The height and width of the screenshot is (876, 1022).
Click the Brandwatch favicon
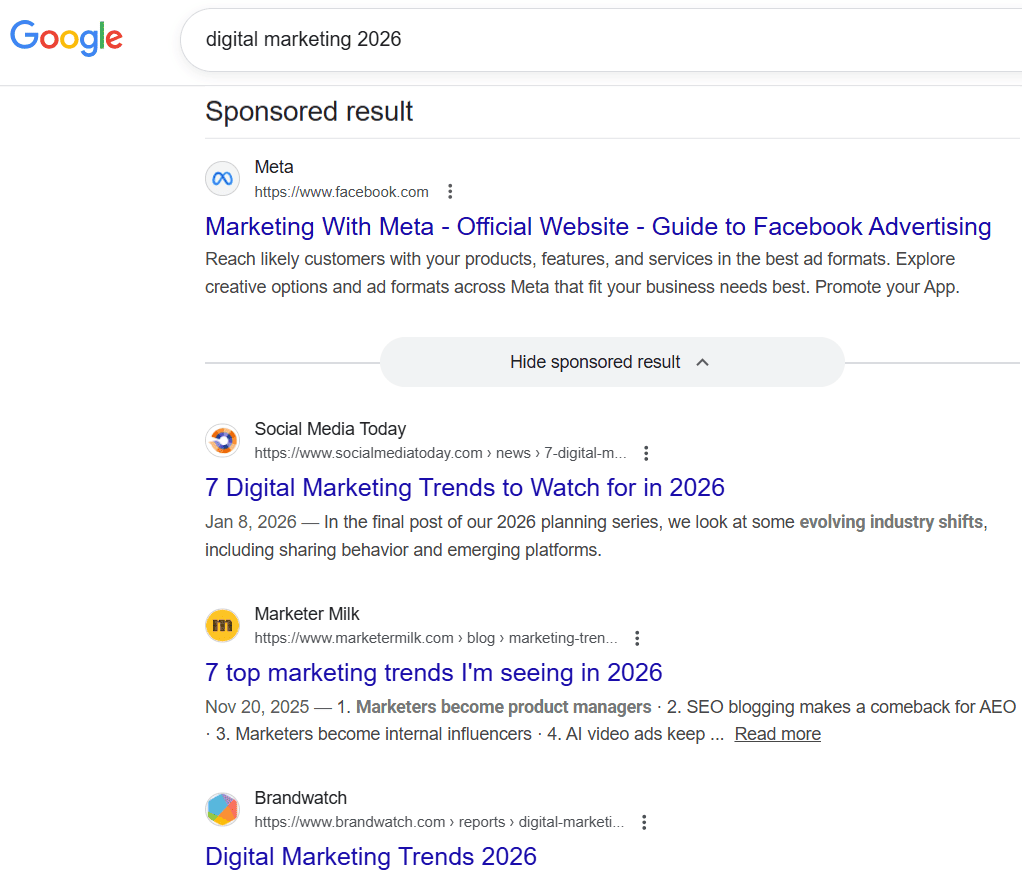click(x=222, y=809)
